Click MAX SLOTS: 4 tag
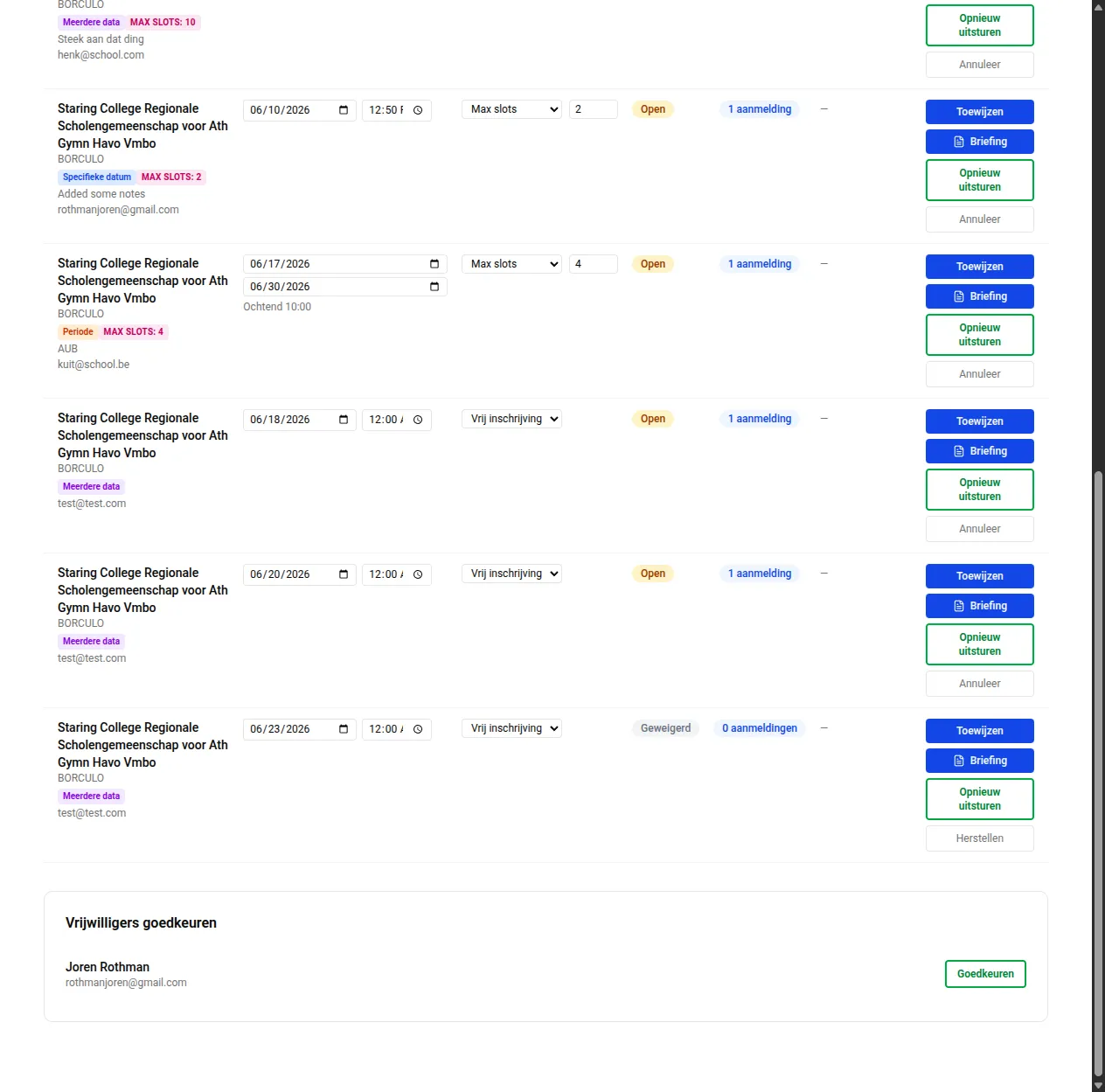Screen dimensions: 1105x1092 coord(133,331)
